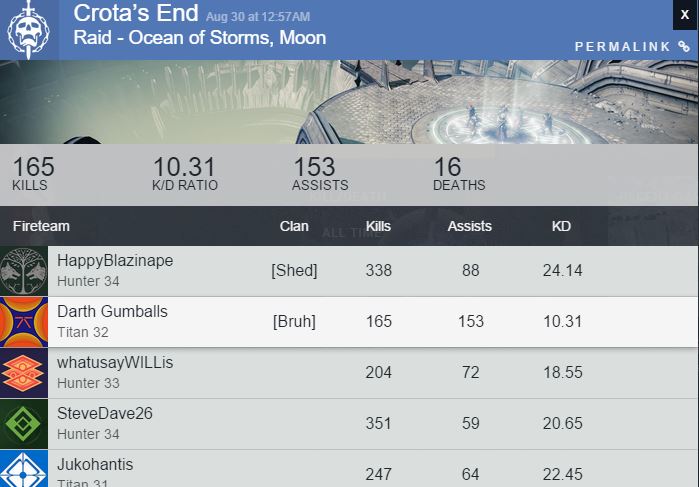Sort fireteam by KD column

point(561,226)
